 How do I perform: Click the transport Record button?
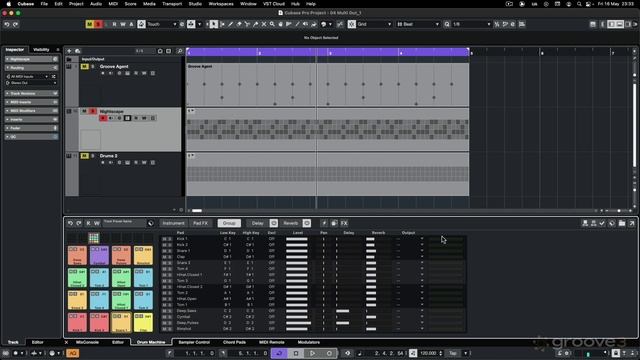click(x=329, y=353)
